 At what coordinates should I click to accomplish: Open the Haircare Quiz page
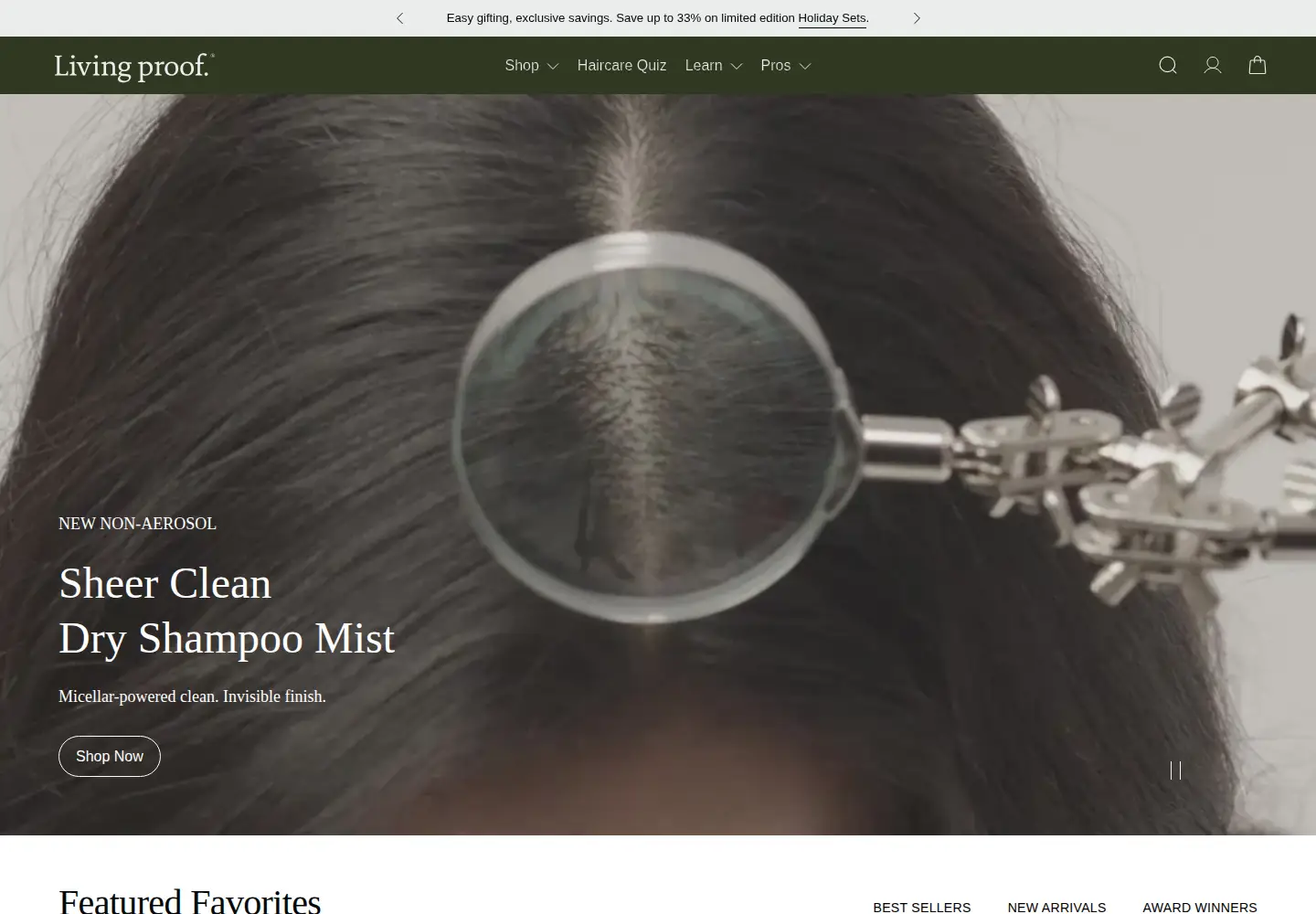pos(621,66)
